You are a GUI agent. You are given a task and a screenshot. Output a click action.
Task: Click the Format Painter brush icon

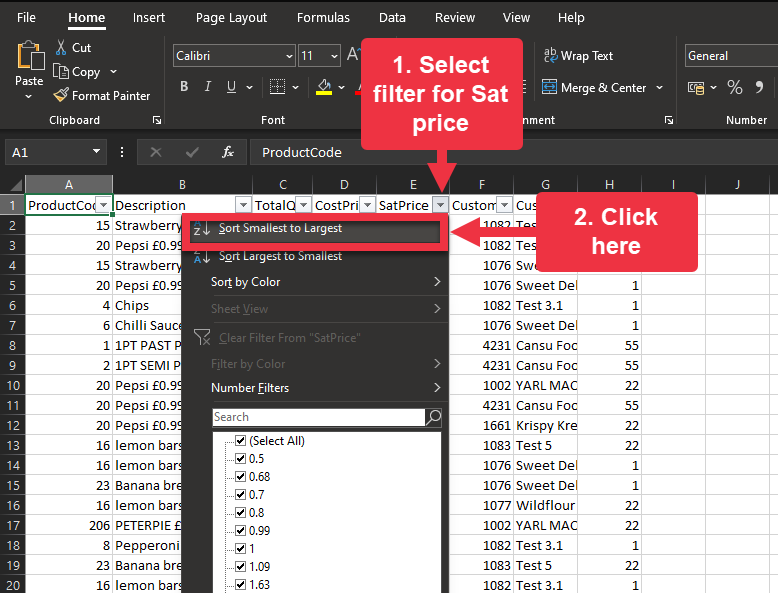click(x=61, y=95)
